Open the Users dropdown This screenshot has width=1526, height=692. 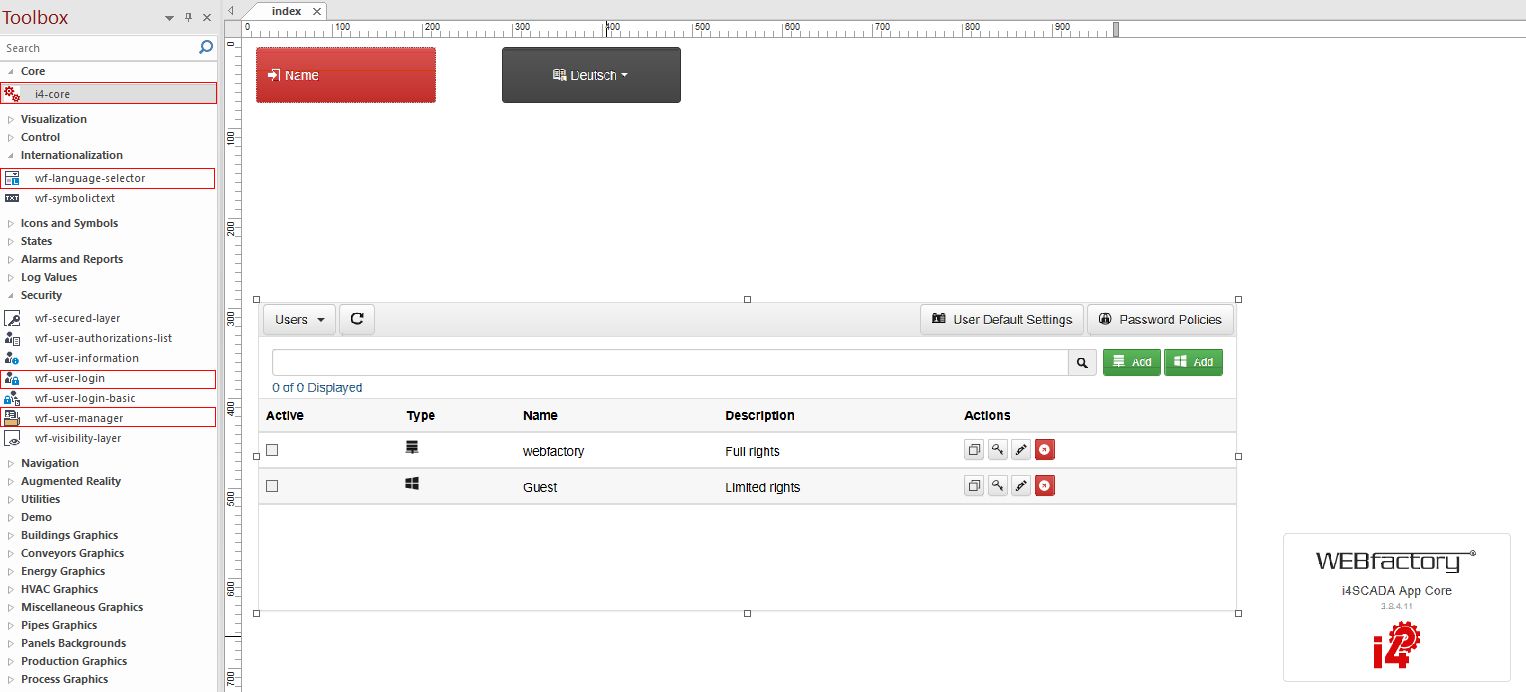298,319
